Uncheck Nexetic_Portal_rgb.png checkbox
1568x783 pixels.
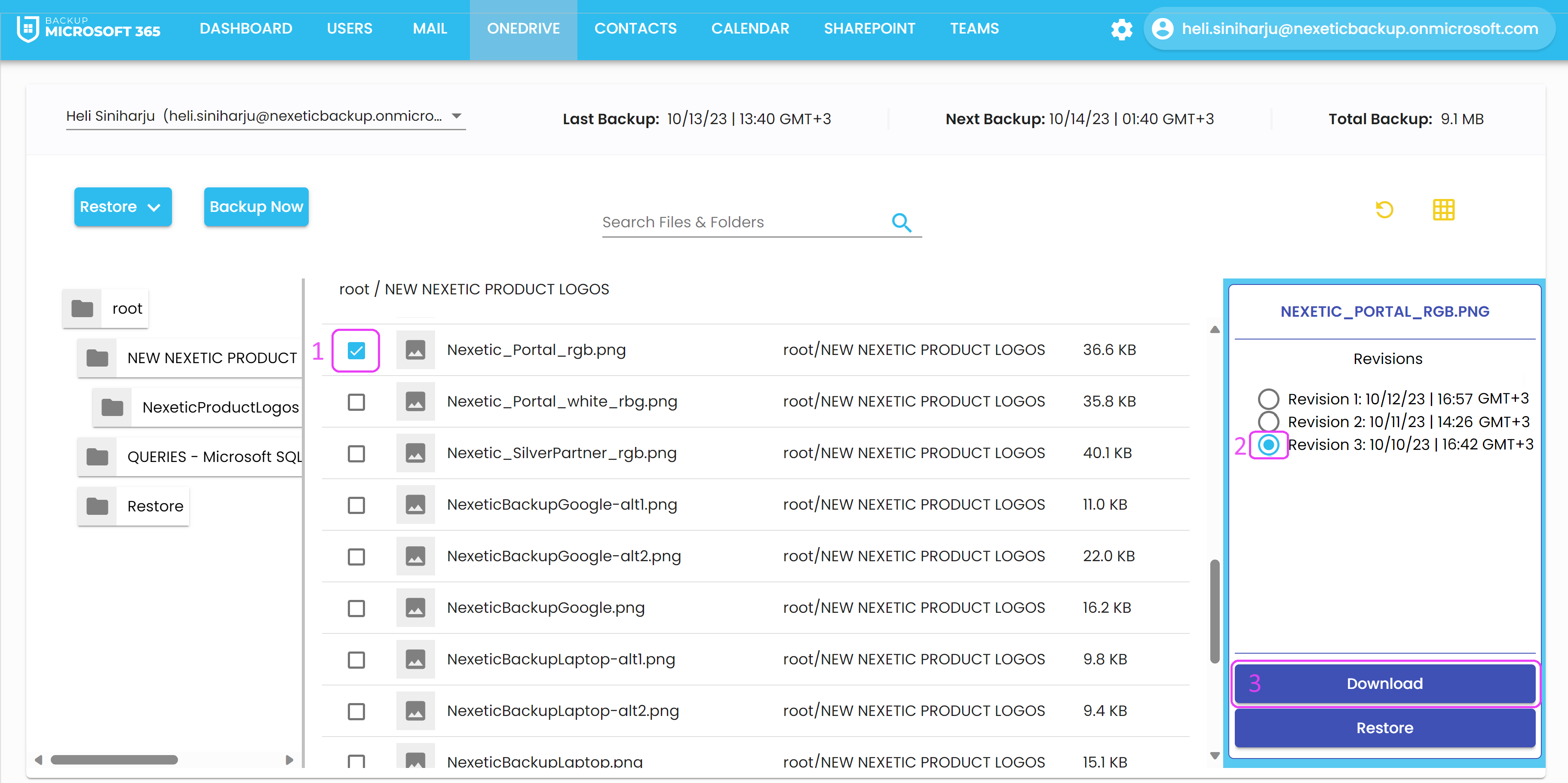tap(356, 350)
